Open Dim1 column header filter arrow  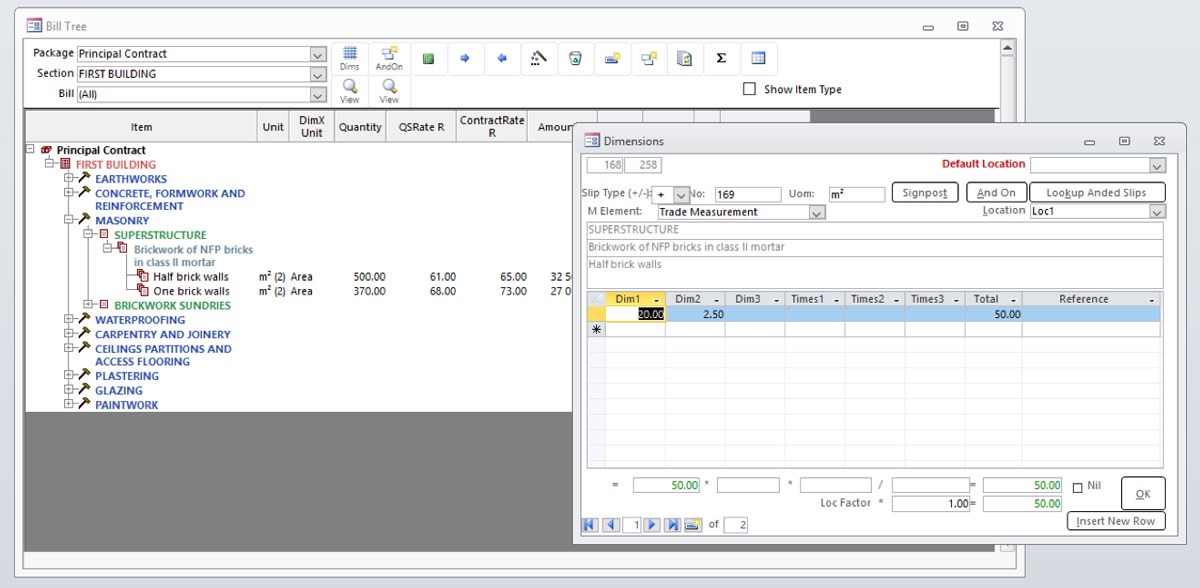[x=657, y=299]
